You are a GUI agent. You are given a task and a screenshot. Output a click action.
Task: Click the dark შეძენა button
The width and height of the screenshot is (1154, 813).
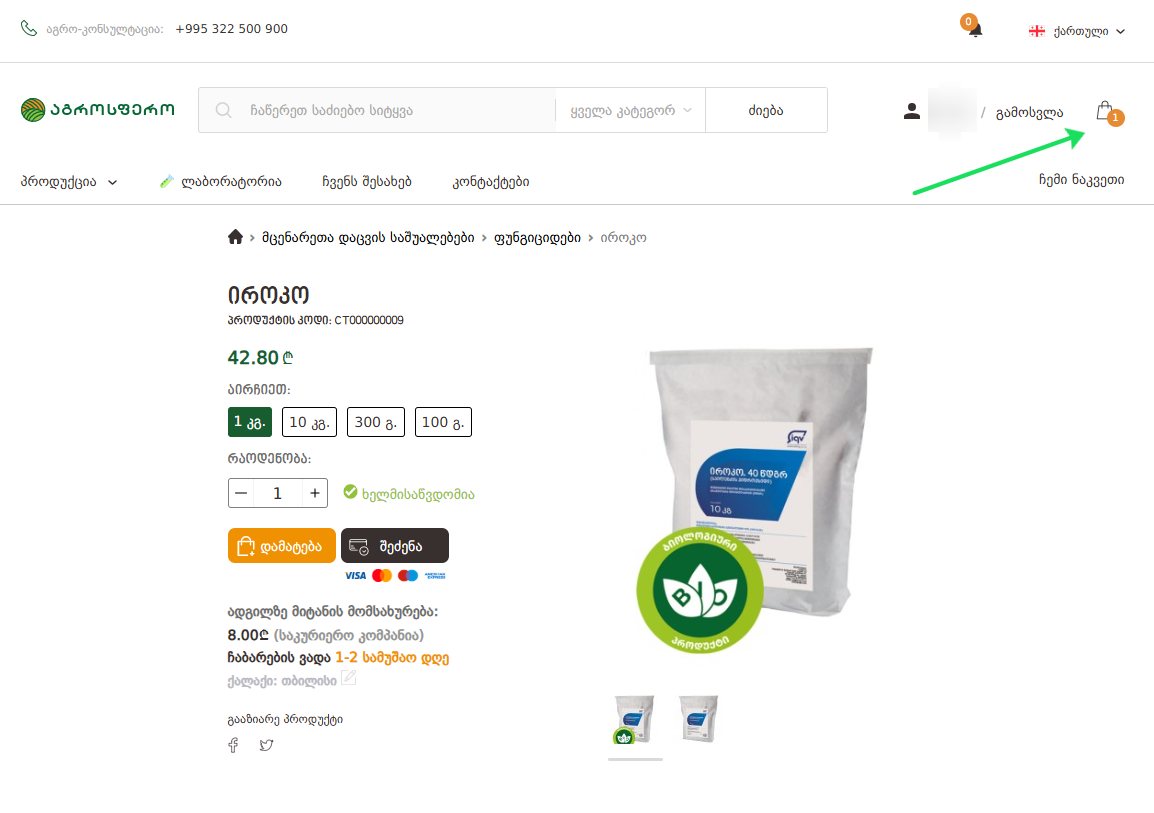click(394, 546)
